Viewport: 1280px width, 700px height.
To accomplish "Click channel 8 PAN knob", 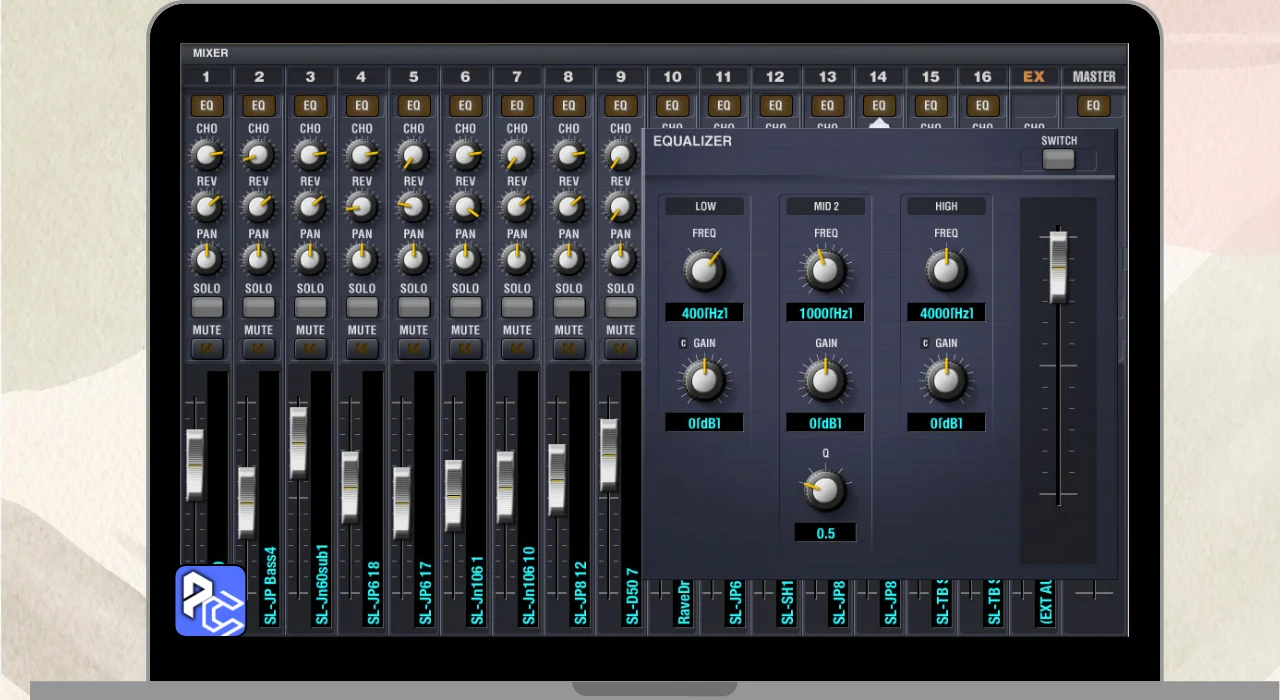I will click(x=568, y=260).
